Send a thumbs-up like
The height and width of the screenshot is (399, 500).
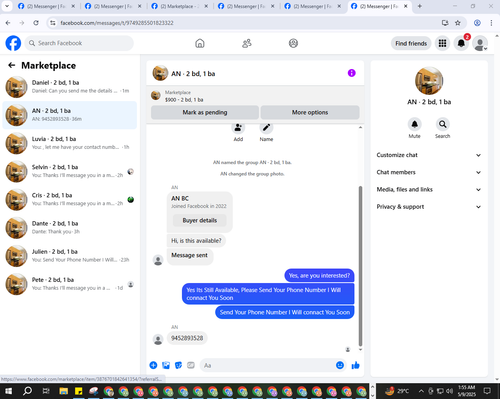click(x=356, y=365)
